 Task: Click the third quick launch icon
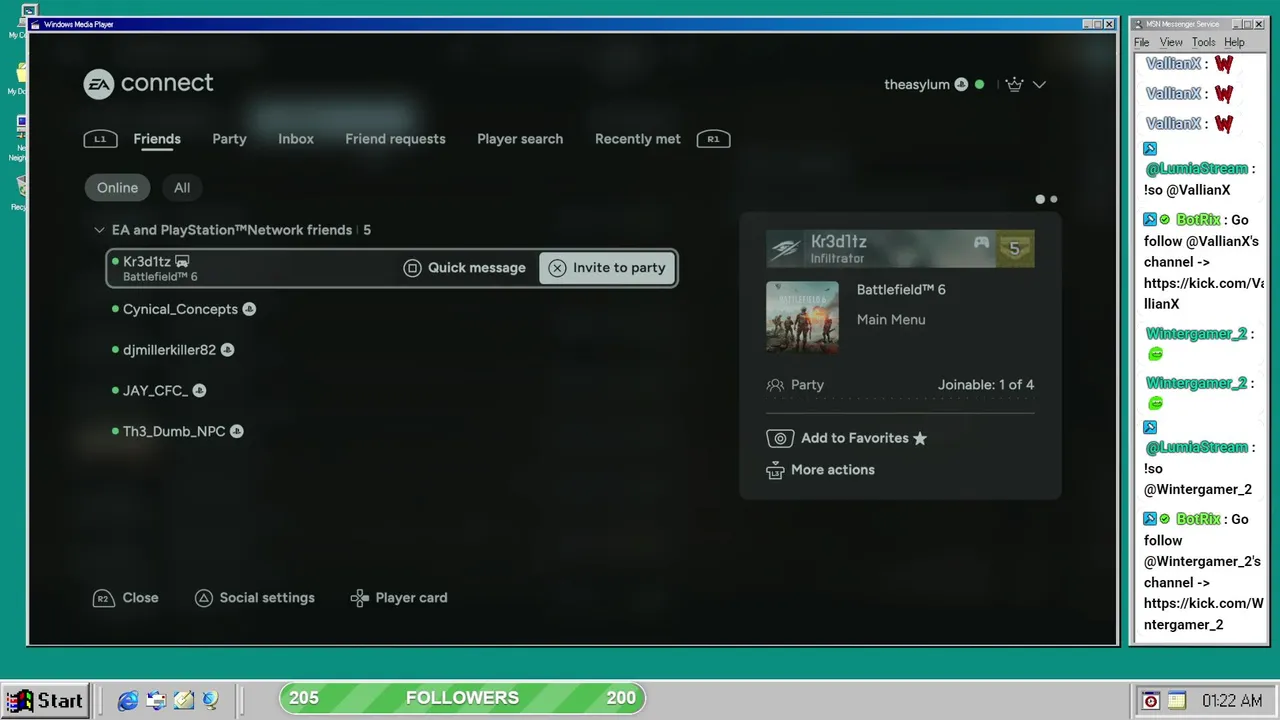click(183, 701)
